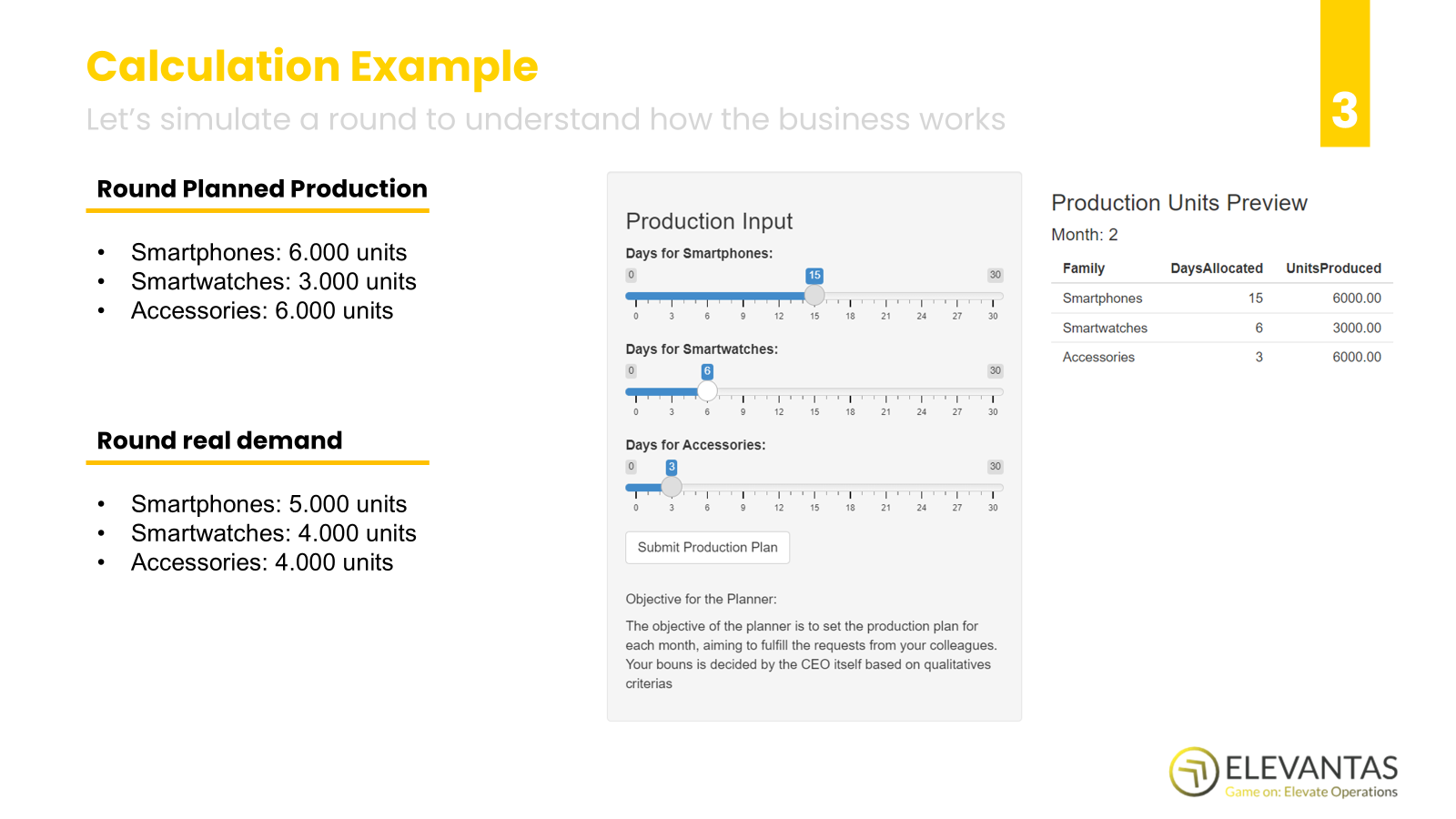Click the Days for Smartwatches slider handle
Image resolution: width=1456 pixels, height=819 pixels.
(x=707, y=391)
